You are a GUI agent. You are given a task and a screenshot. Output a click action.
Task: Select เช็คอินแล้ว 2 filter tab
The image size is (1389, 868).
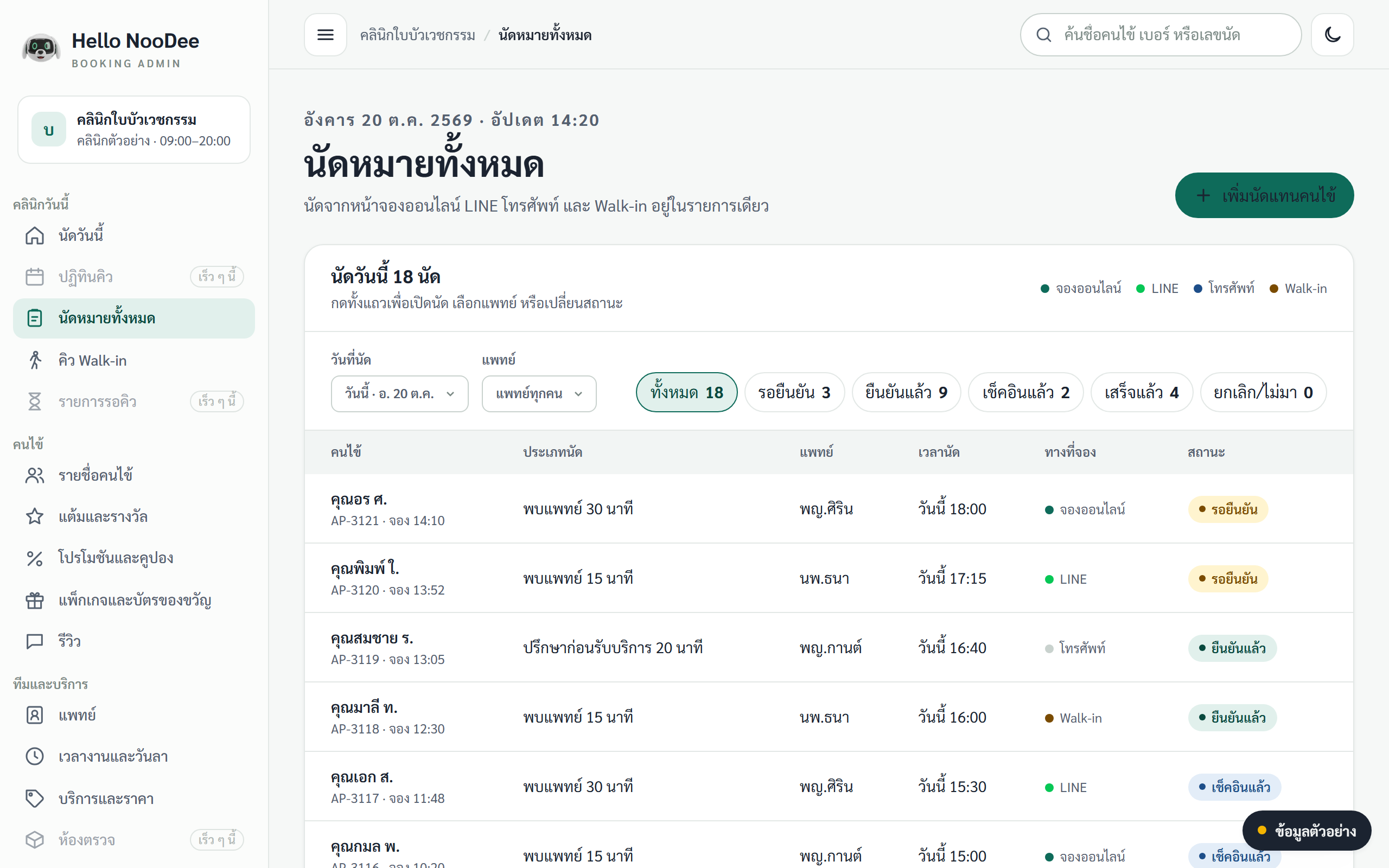point(1025,392)
